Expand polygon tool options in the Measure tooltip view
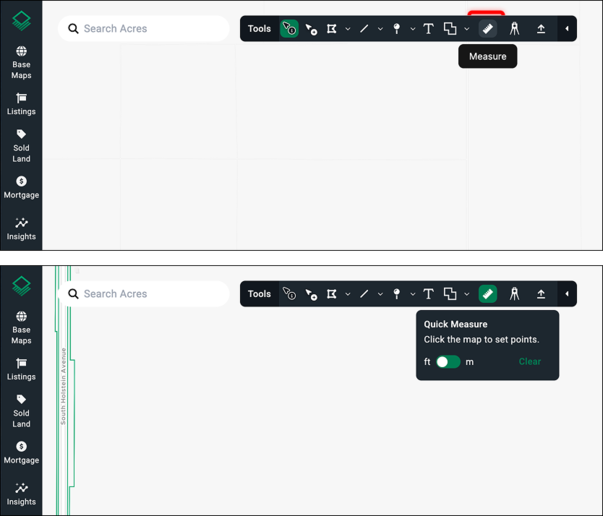The image size is (603, 516). tap(348, 28)
